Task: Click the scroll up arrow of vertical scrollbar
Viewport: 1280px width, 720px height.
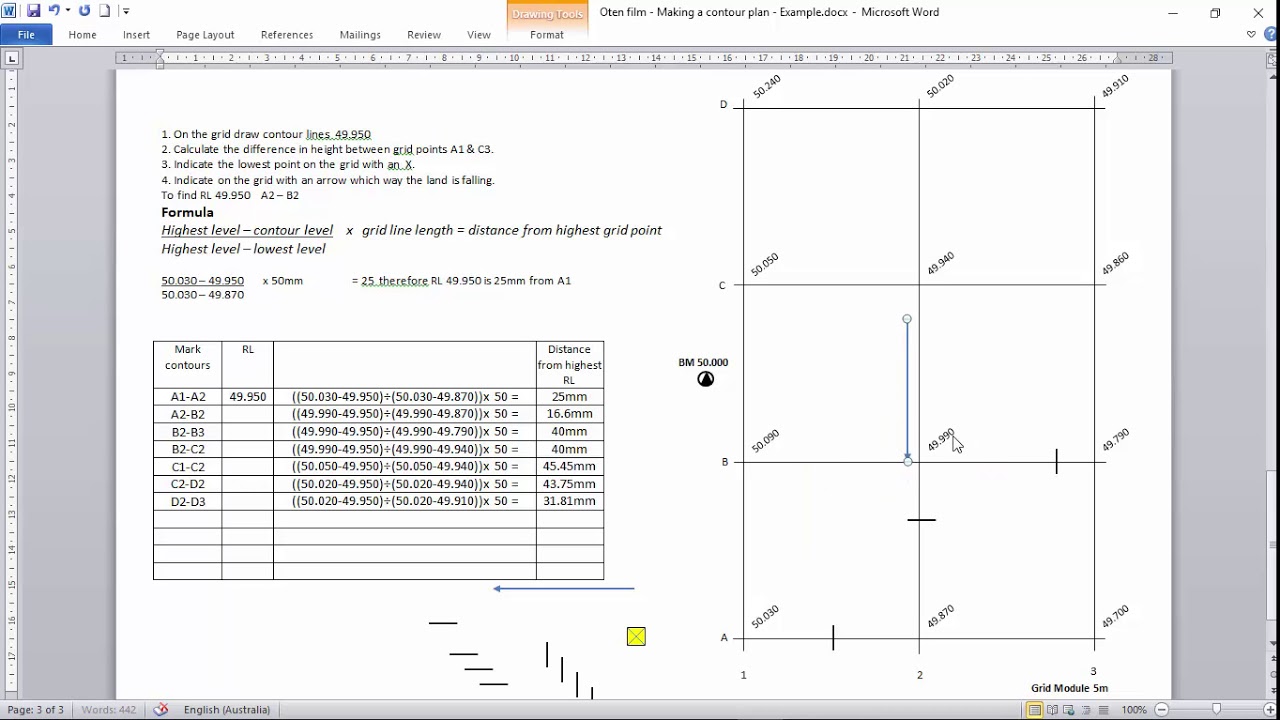Action: pos(1273,75)
